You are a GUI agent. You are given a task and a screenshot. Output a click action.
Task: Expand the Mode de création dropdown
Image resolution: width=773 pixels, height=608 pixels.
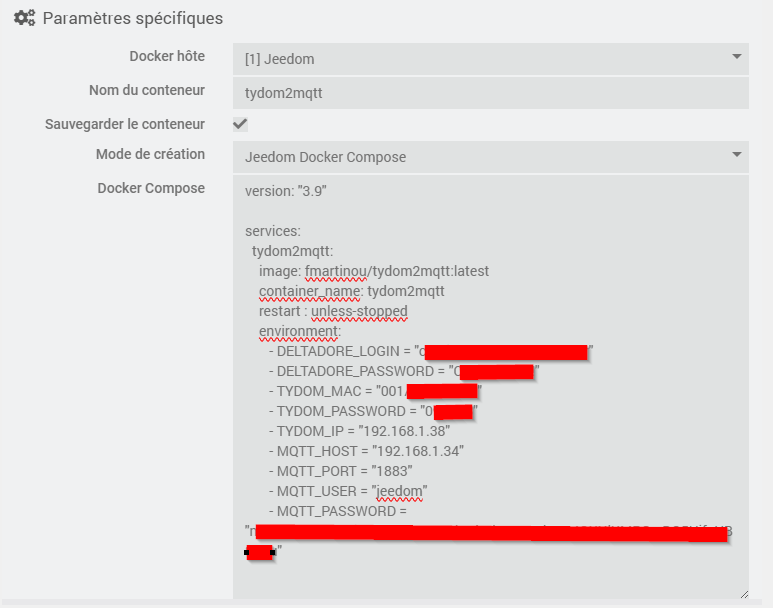(x=490, y=156)
